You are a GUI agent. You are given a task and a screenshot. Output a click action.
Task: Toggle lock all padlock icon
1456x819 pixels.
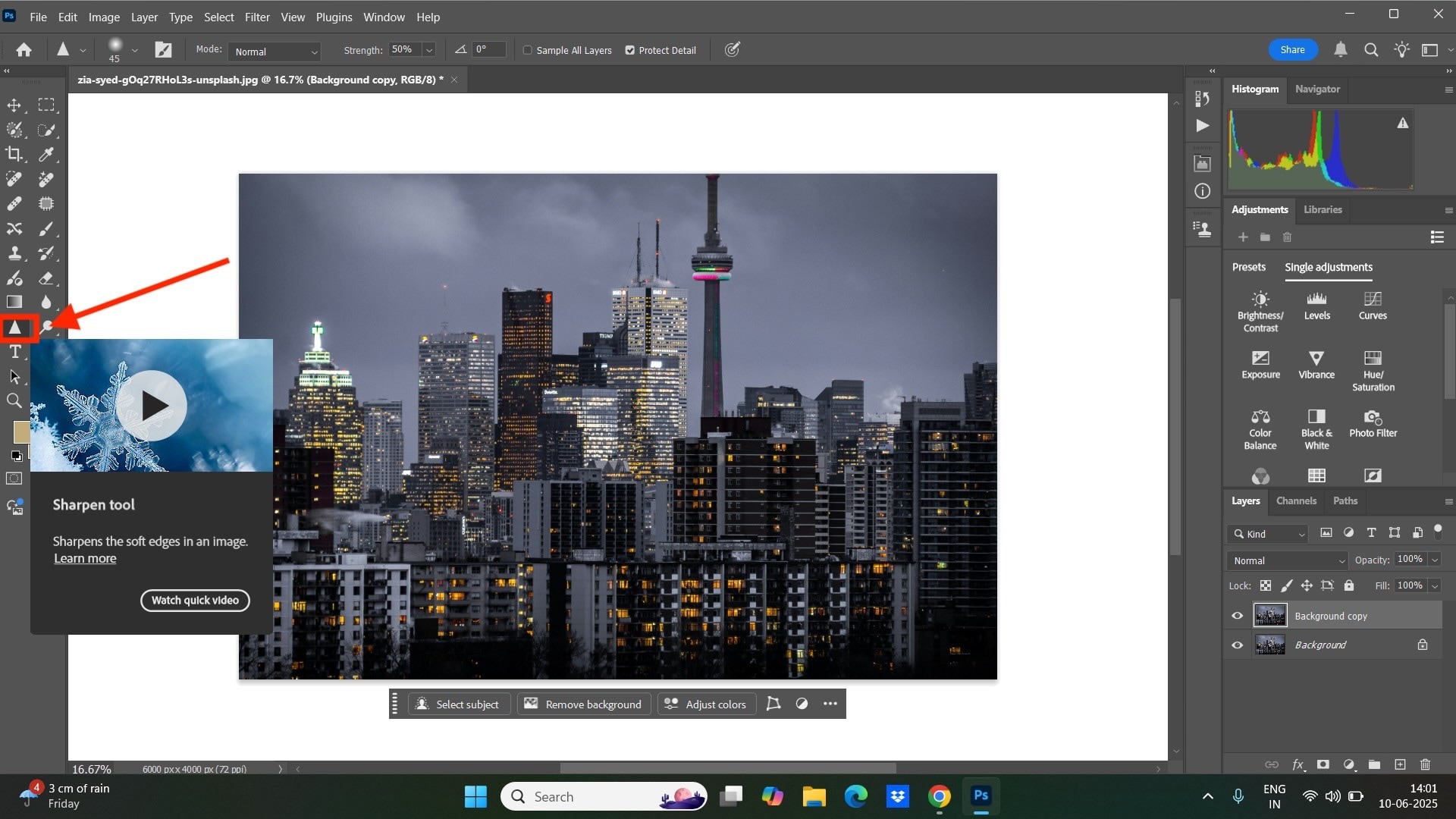(1349, 585)
